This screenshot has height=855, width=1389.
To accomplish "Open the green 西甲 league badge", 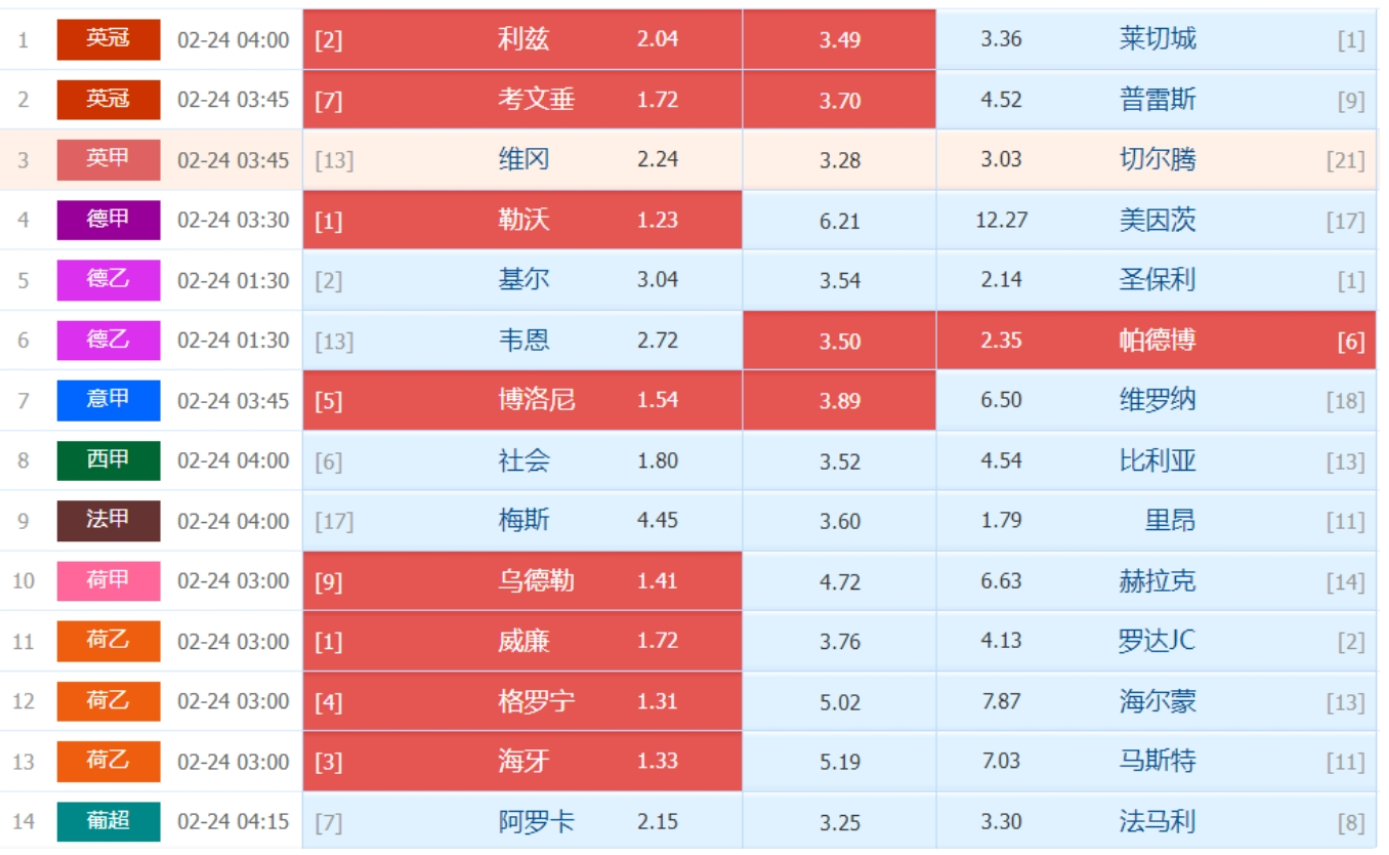I will (x=108, y=461).
